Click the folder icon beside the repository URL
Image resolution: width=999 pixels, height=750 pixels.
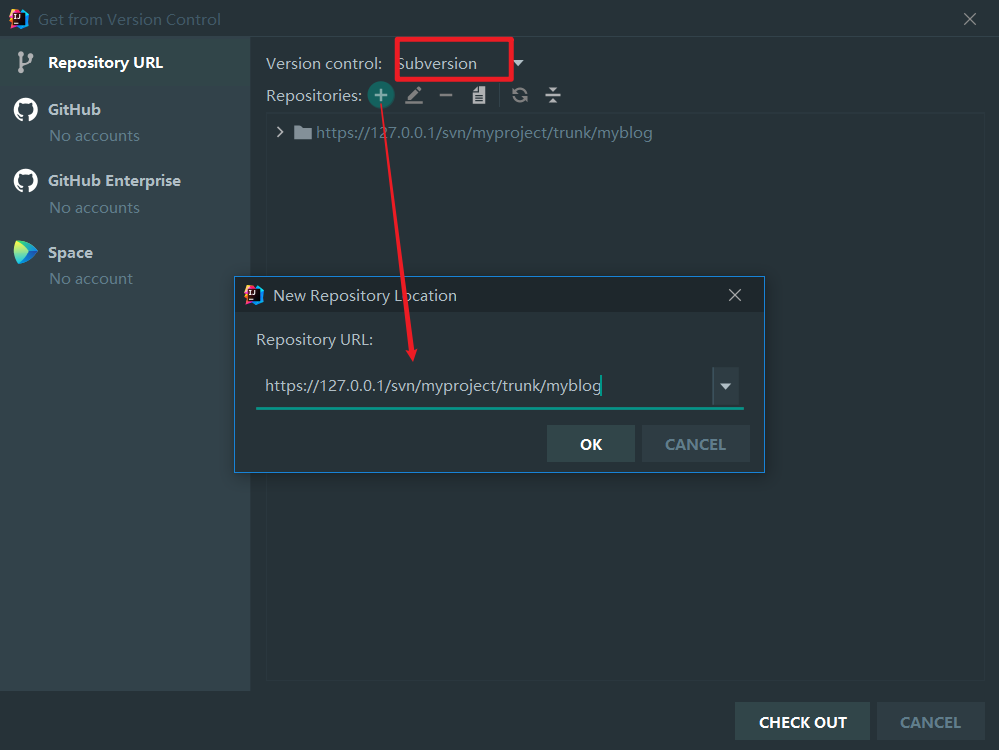303,133
